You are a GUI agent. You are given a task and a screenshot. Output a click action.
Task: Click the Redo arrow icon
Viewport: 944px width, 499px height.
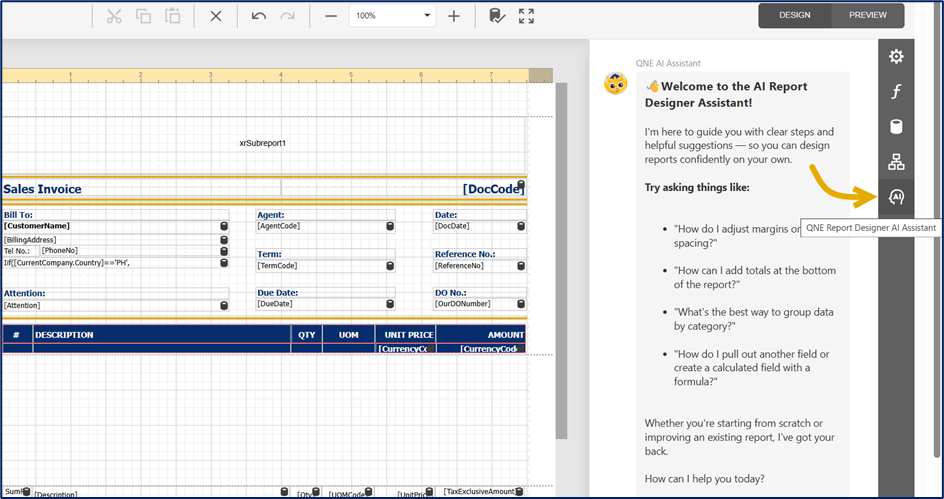coord(288,16)
